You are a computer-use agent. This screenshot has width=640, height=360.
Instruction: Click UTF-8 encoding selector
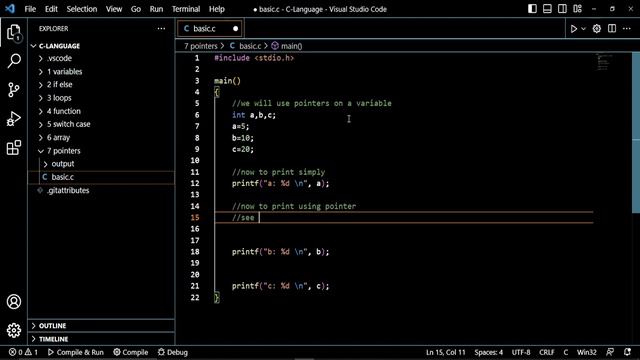(521, 352)
